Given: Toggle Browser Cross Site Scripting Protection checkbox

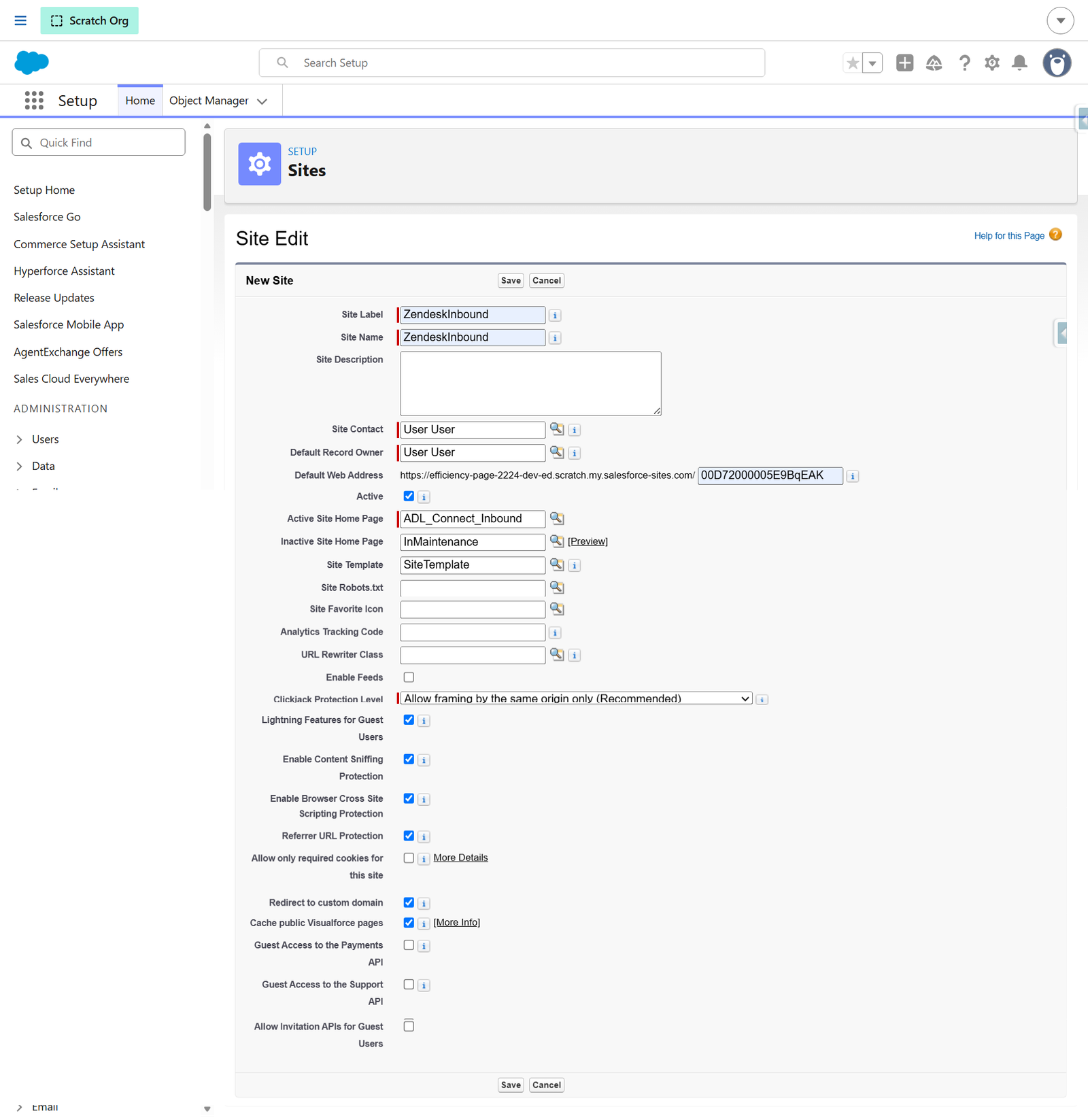Looking at the screenshot, I should tap(409, 799).
